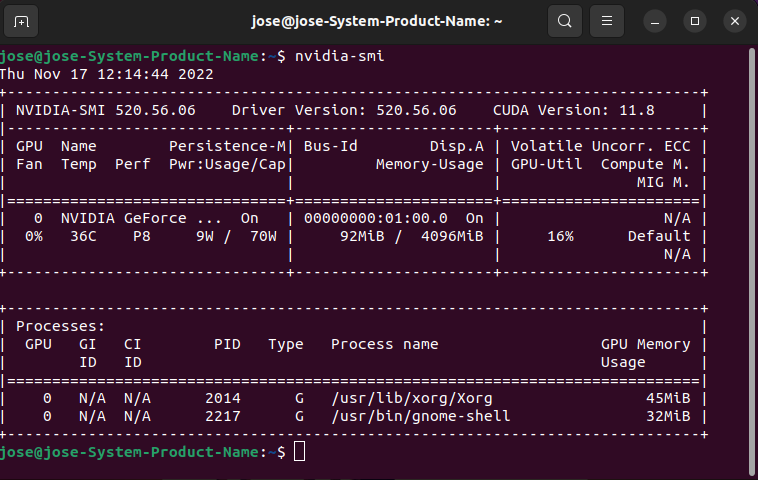Maximize the terminal window
This screenshot has width=758, height=480.
695,22
